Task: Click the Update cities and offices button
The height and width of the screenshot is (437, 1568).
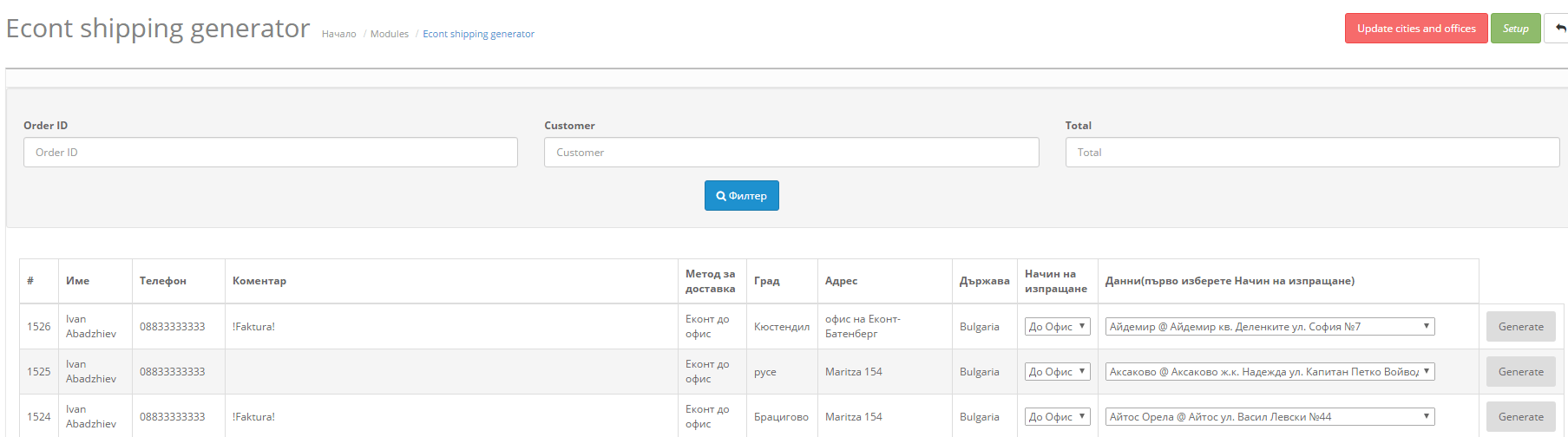Action: coord(1416,29)
